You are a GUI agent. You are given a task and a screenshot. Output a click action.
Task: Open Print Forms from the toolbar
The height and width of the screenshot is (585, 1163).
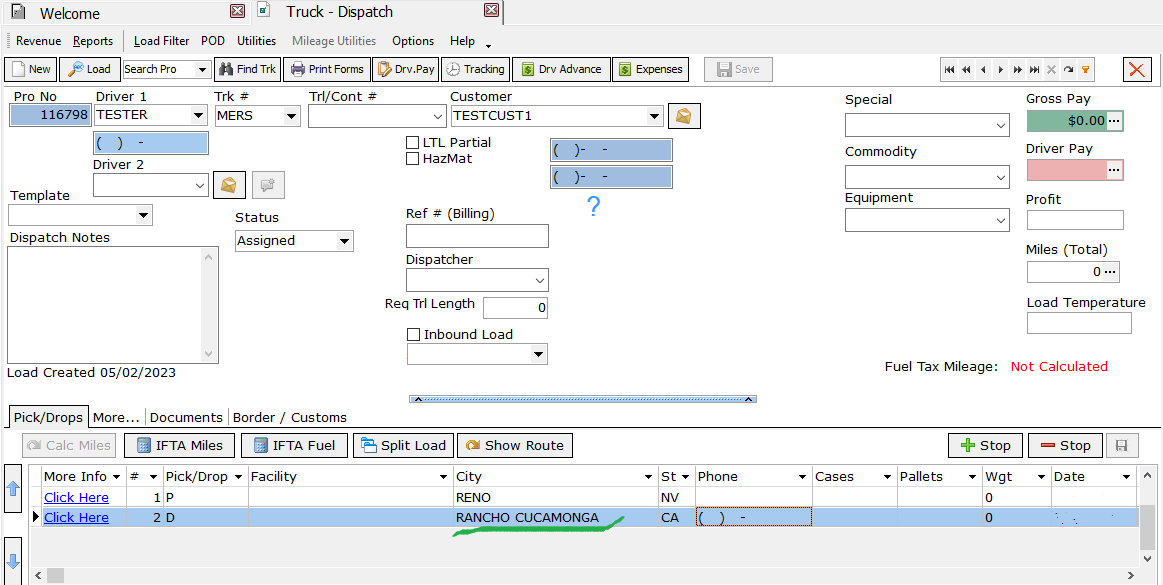pyautogui.click(x=326, y=69)
